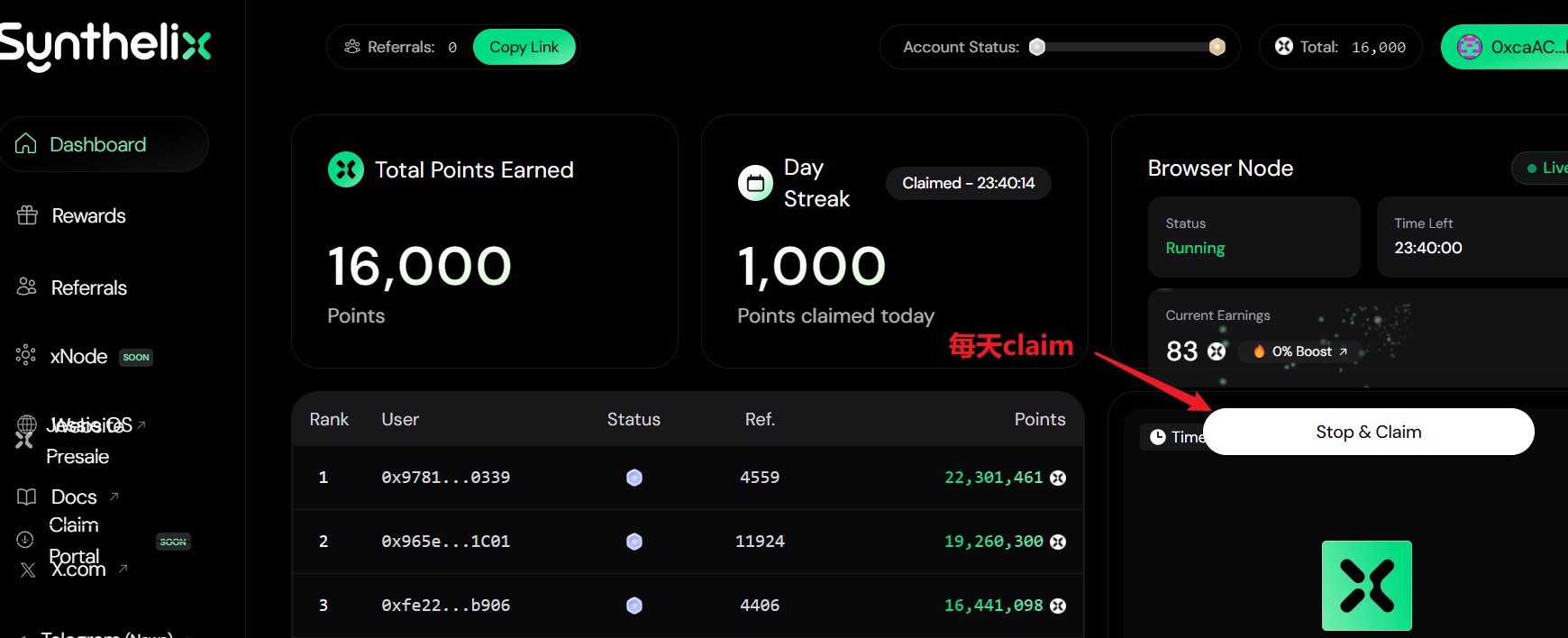Click the X.com icon in sidebar
This screenshot has height=638, width=1568.
tap(28, 570)
